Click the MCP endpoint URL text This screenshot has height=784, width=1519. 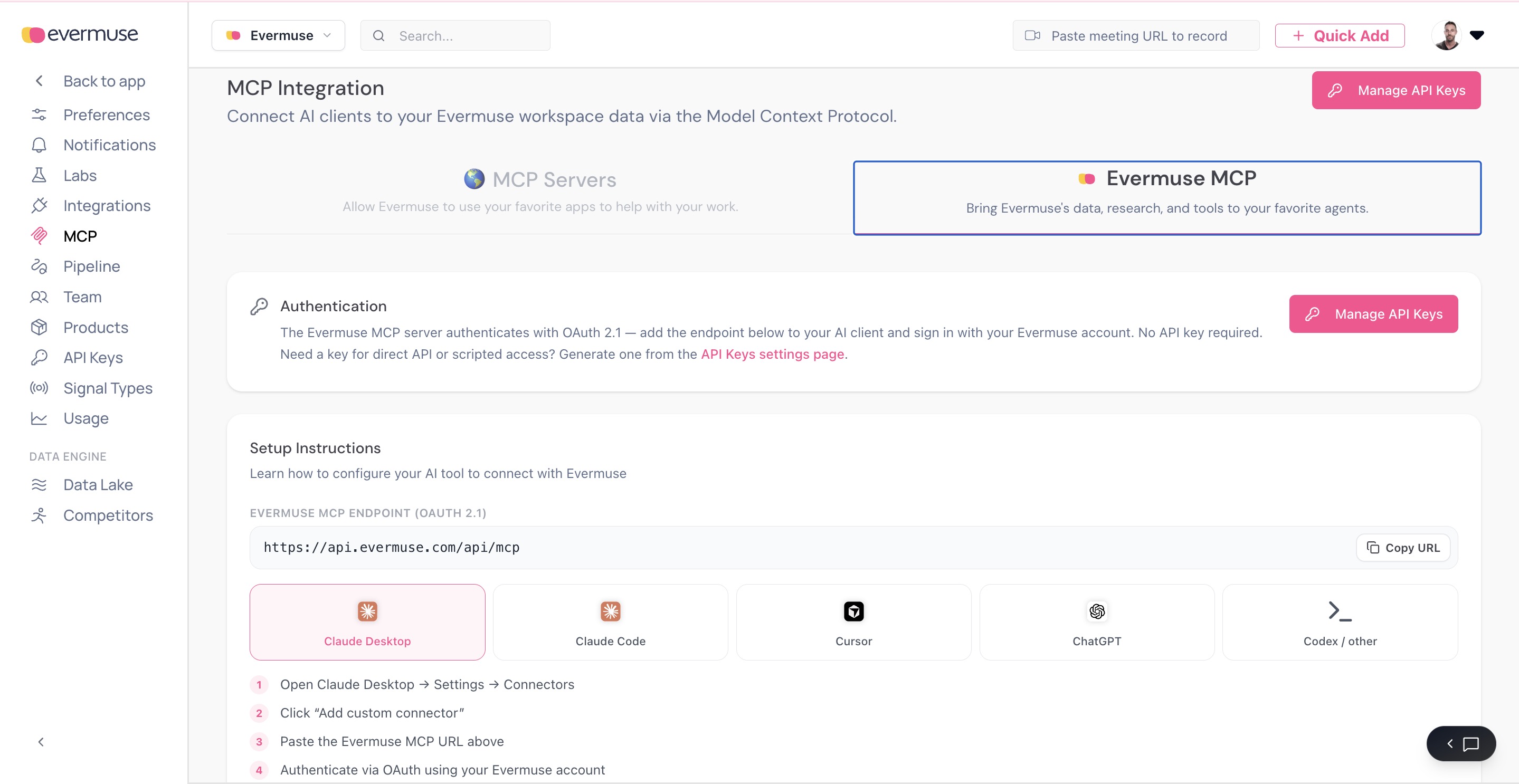pyautogui.click(x=392, y=547)
